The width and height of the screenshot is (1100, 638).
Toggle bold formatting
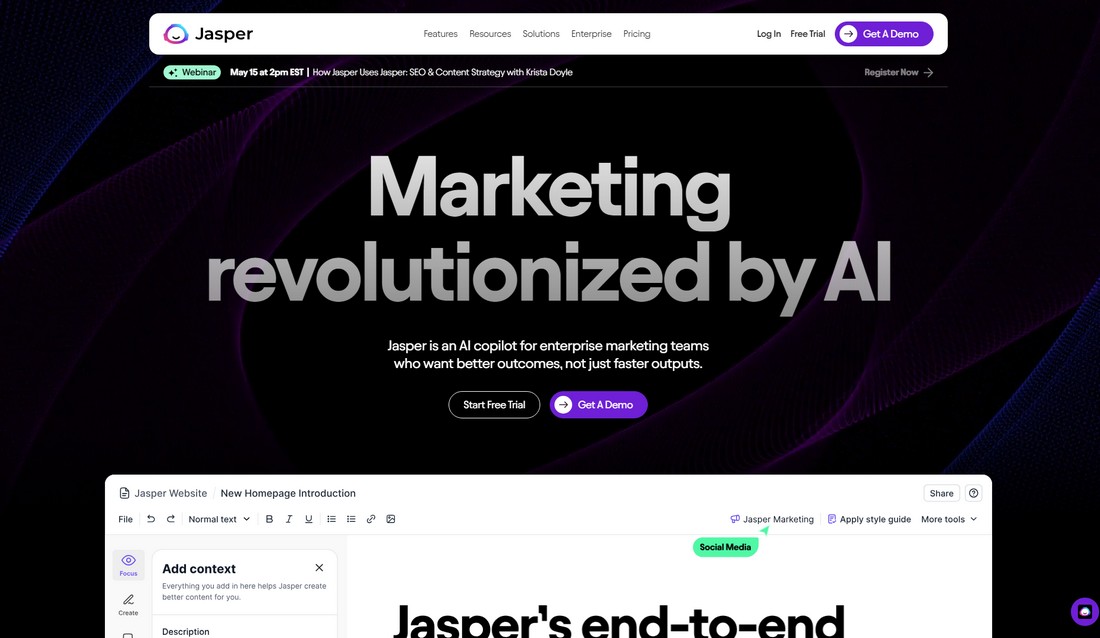(x=269, y=519)
